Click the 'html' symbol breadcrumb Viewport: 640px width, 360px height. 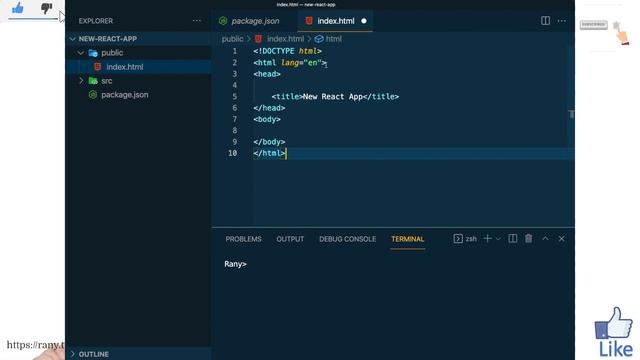click(x=333, y=39)
